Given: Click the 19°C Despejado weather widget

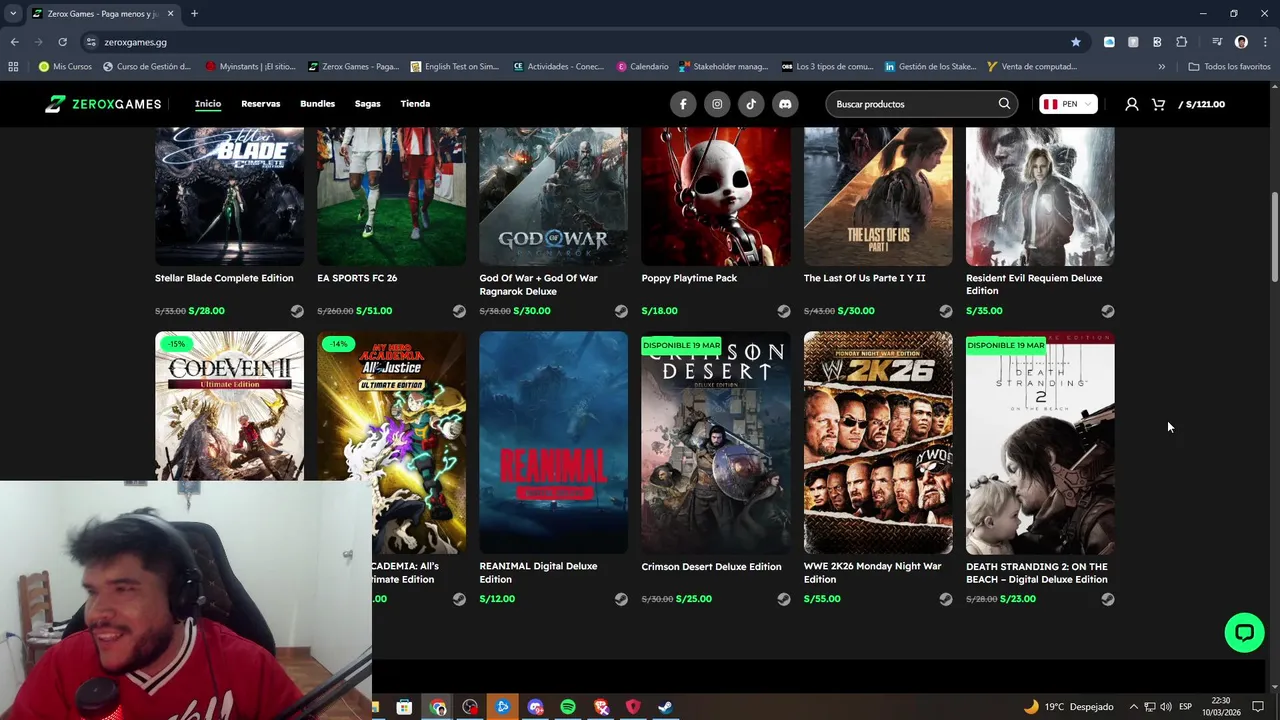Looking at the screenshot, I should [1068, 707].
